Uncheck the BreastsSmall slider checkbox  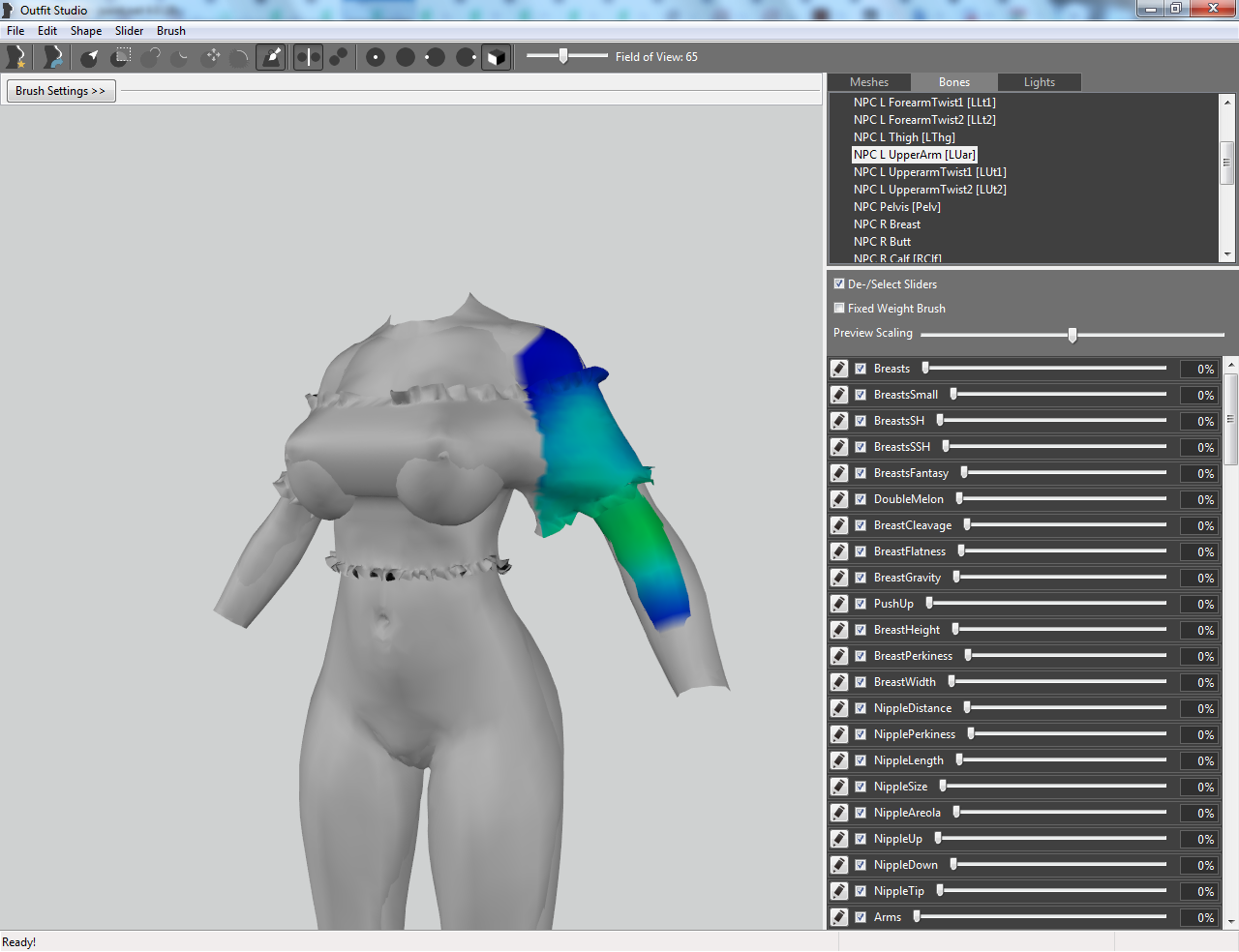861,395
